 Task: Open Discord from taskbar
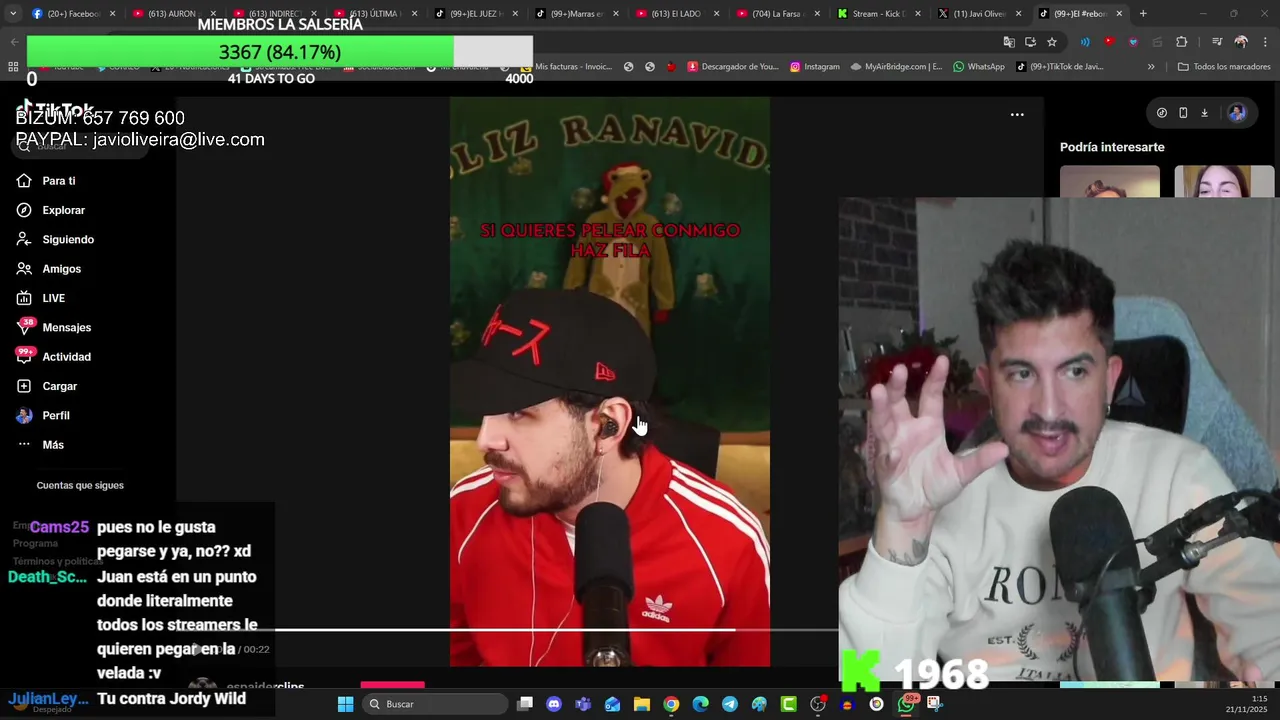554,704
